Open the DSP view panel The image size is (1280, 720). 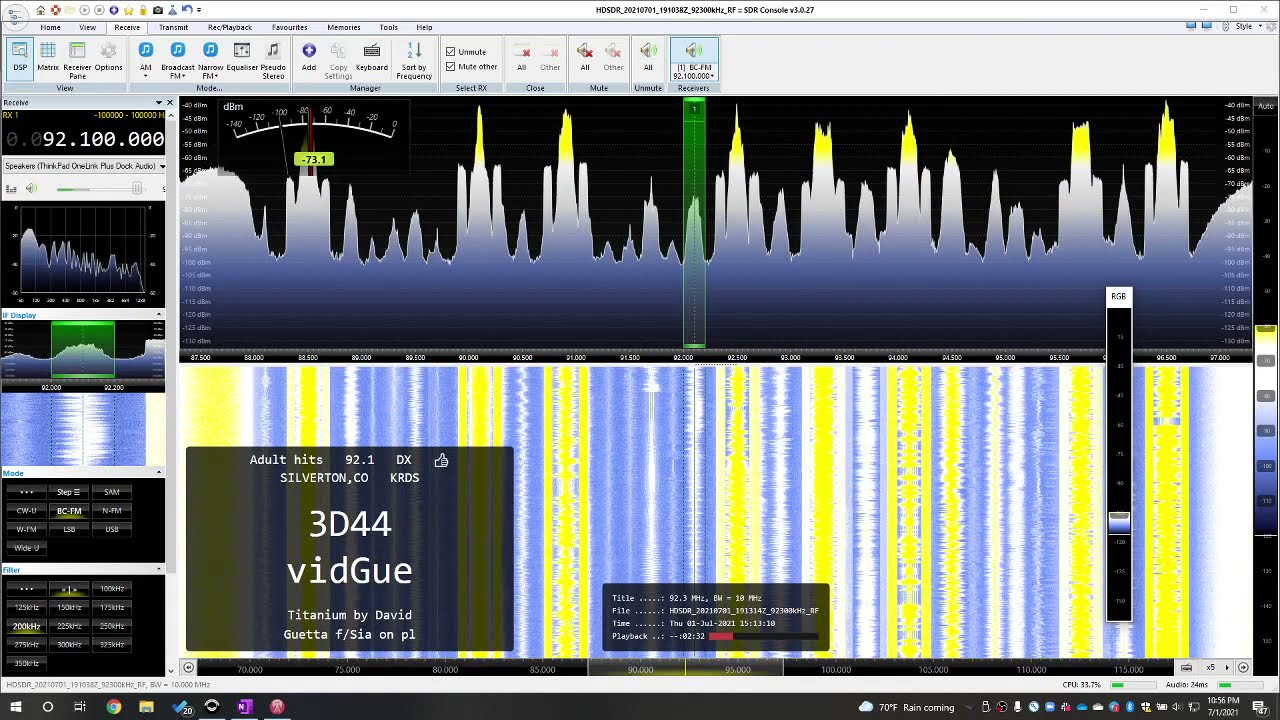tap(20, 58)
